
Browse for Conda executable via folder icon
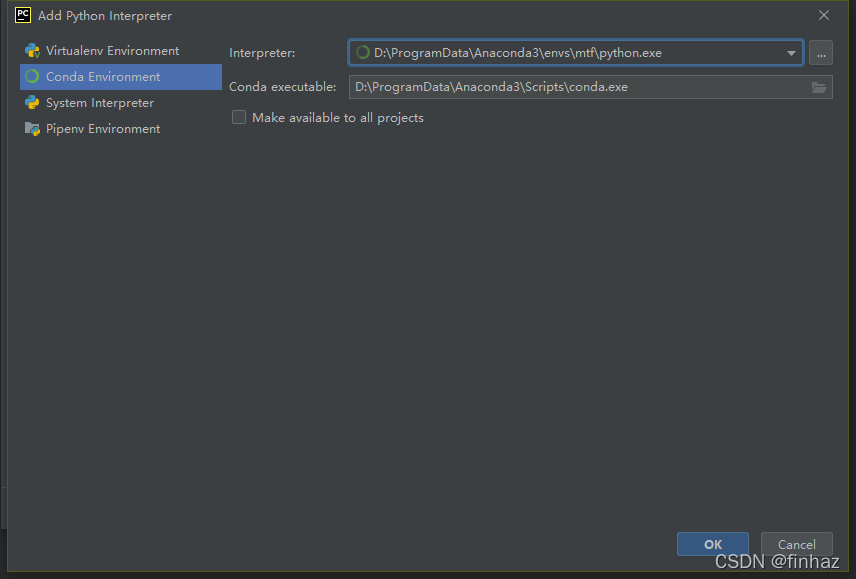pyautogui.click(x=818, y=87)
